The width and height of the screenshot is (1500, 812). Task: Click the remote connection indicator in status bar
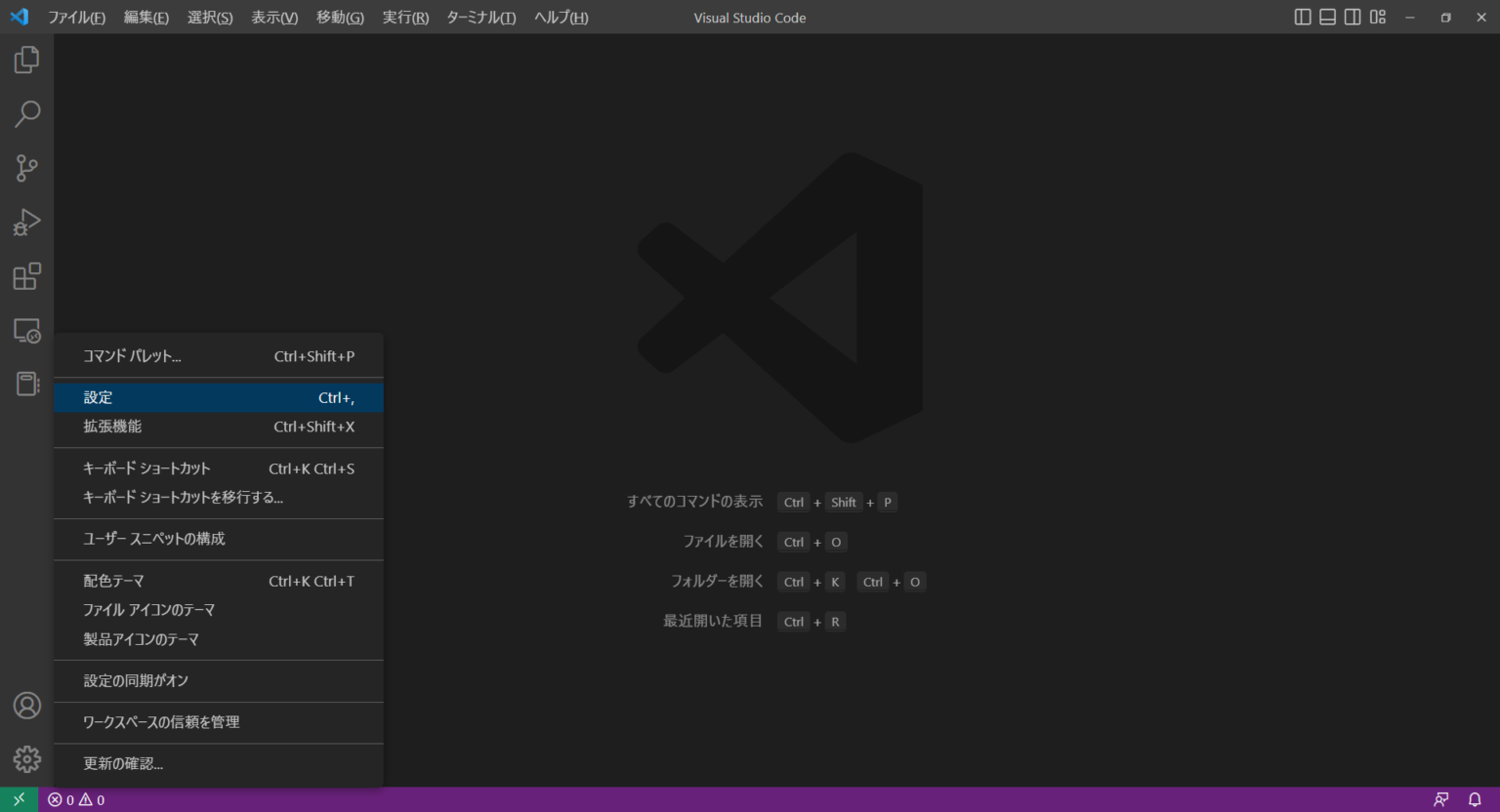coord(18,798)
